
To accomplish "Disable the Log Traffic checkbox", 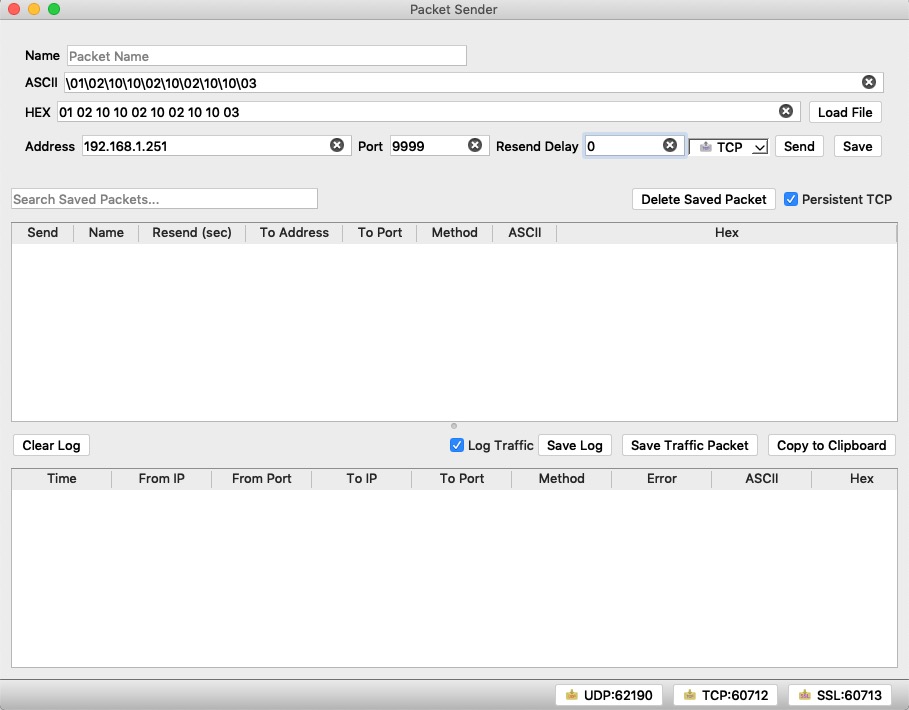I will coord(457,445).
